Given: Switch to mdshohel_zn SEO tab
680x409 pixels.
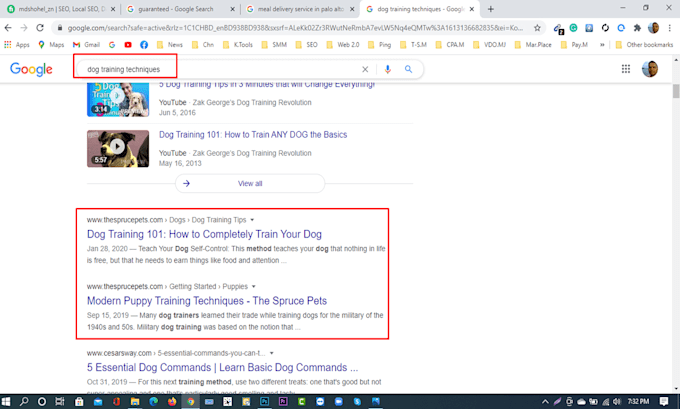Looking at the screenshot, I should coord(60,9).
